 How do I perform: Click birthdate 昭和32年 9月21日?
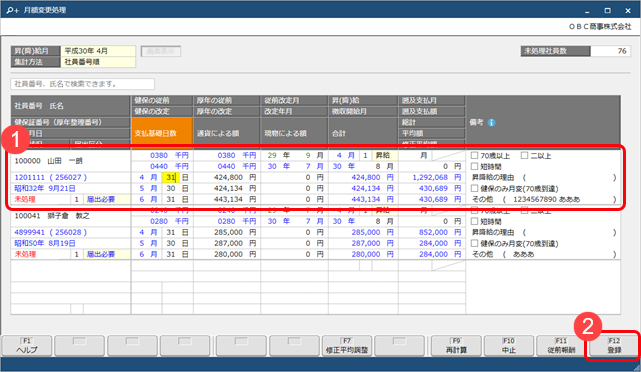tap(45, 188)
